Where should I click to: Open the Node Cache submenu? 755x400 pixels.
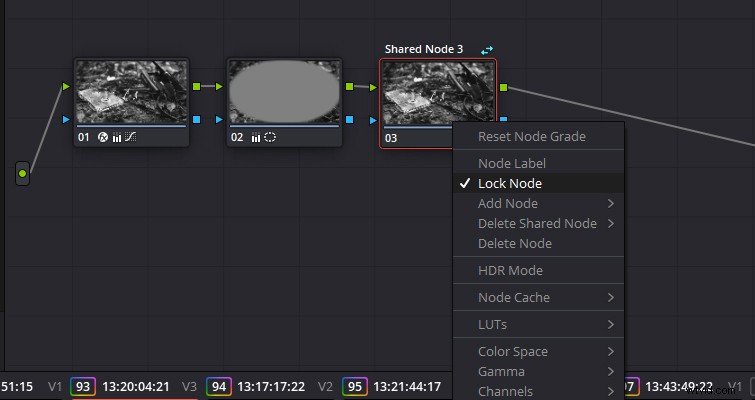tap(538, 297)
